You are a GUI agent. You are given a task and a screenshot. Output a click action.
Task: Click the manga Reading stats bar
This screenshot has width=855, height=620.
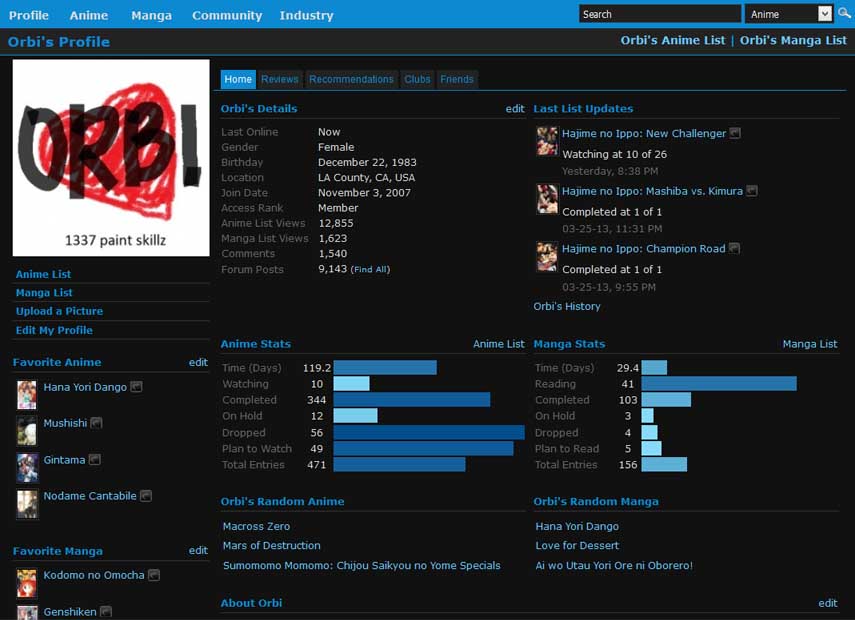point(719,384)
